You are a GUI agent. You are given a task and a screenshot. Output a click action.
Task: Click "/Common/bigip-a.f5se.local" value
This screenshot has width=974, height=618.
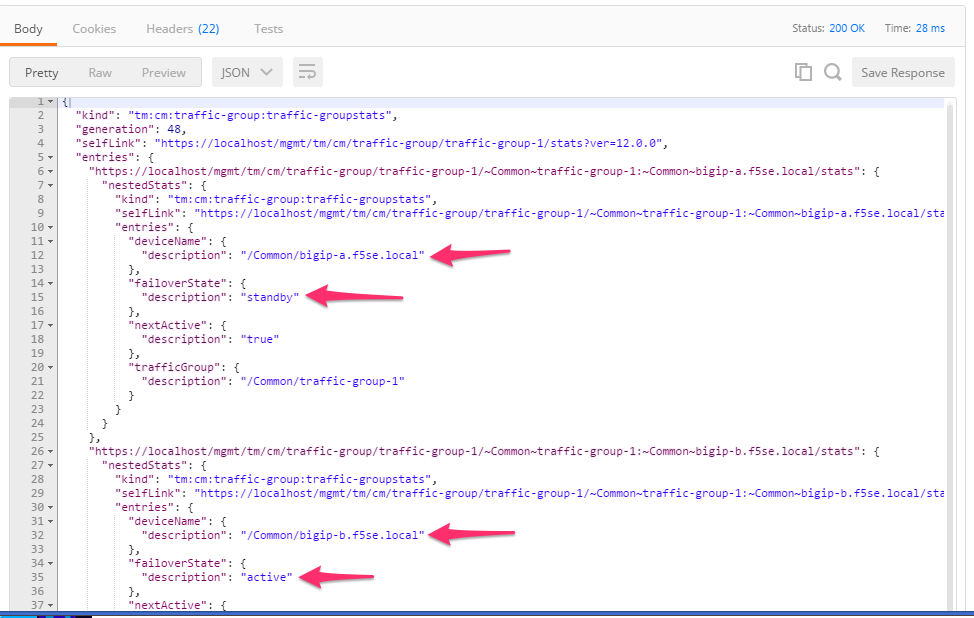pyautogui.click(x=332, y=255)
